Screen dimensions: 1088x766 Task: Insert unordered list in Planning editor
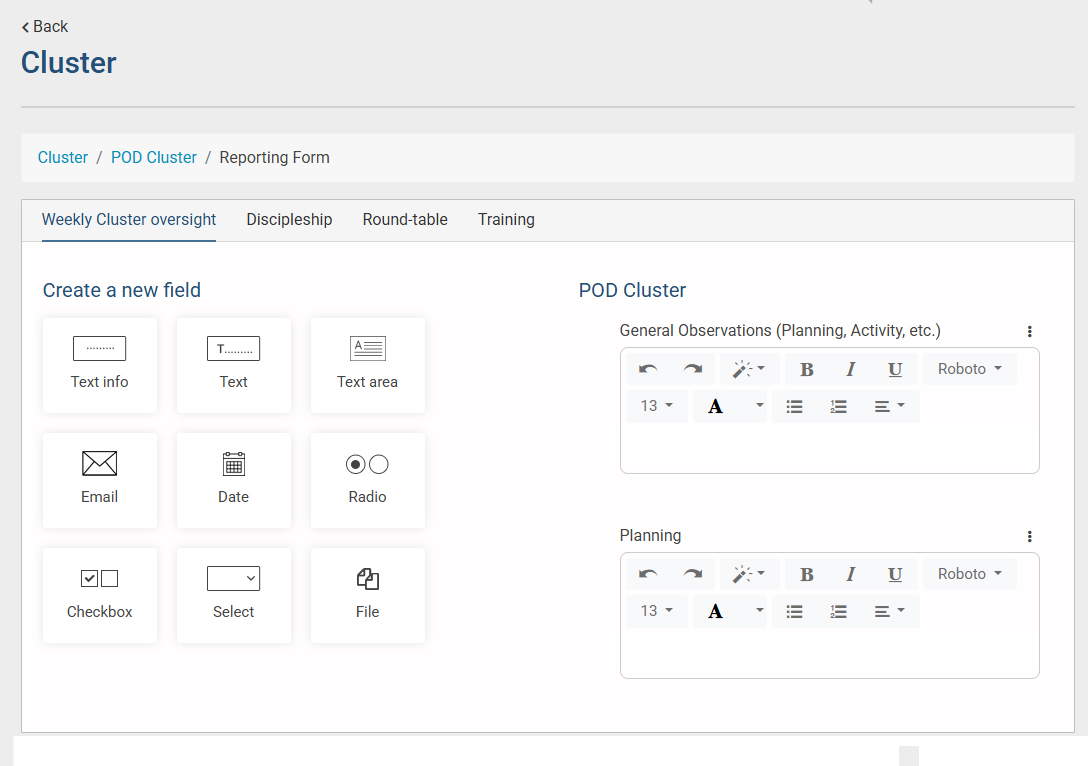pyautogui.click(x=794, y=611)
